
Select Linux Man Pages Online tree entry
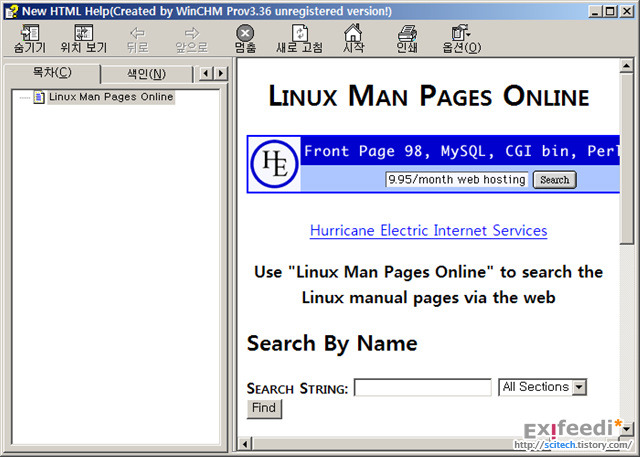[x=111, y=97]
